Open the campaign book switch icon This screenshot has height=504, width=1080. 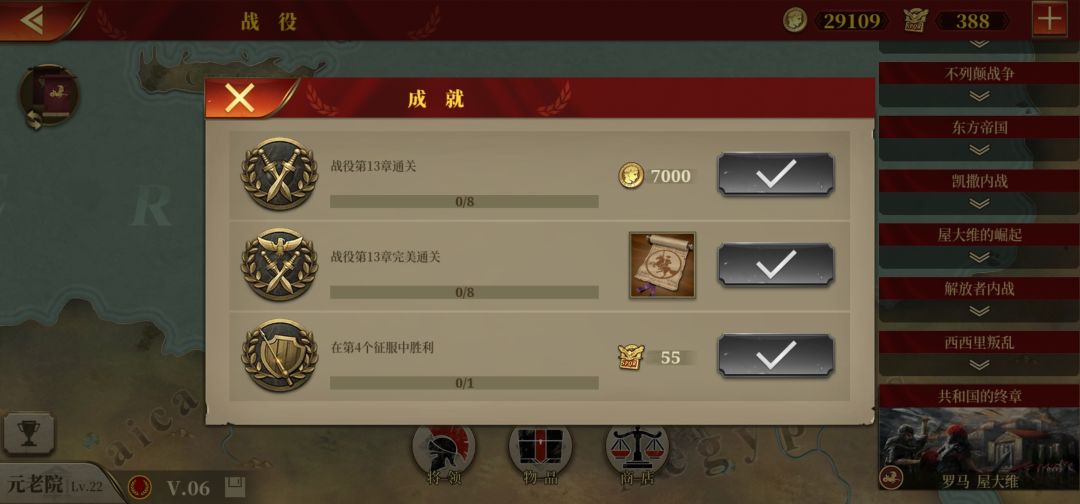pyautogui.click(x=48, y=97)
